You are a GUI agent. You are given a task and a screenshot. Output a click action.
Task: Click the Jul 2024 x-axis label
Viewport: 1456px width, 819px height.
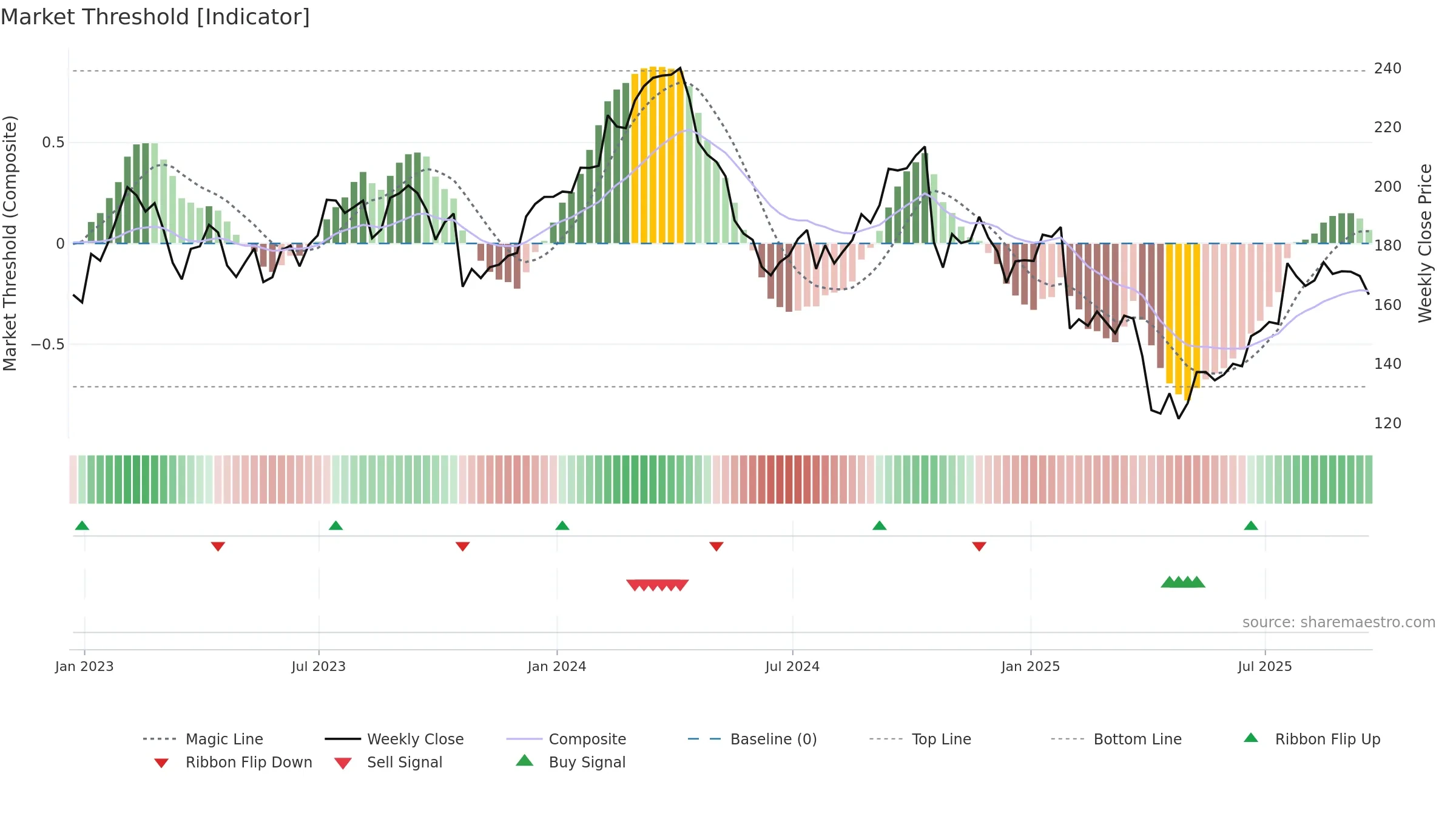coord(792,666)
